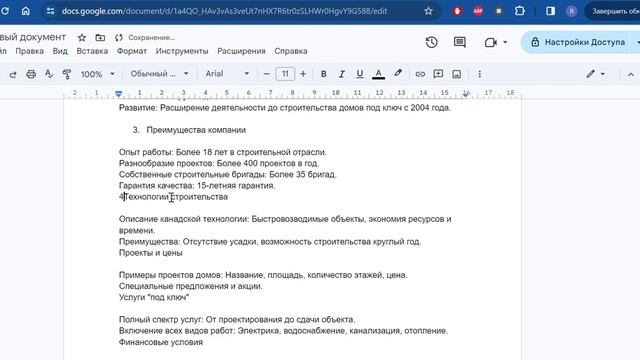
Task: Reload the page in the browser
Action: (x=5, y=11)
